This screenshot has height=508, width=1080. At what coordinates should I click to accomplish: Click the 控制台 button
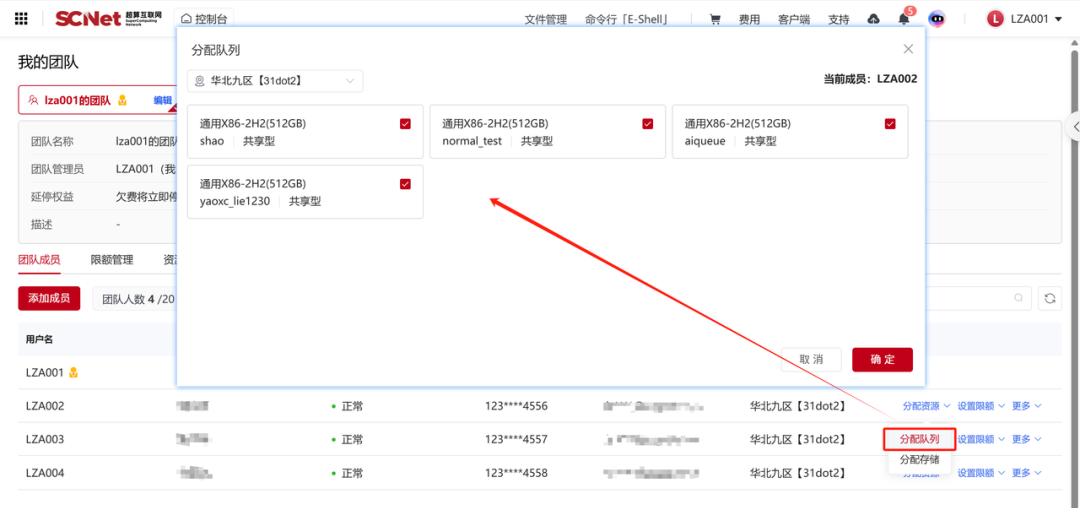(x=204, y=19)
